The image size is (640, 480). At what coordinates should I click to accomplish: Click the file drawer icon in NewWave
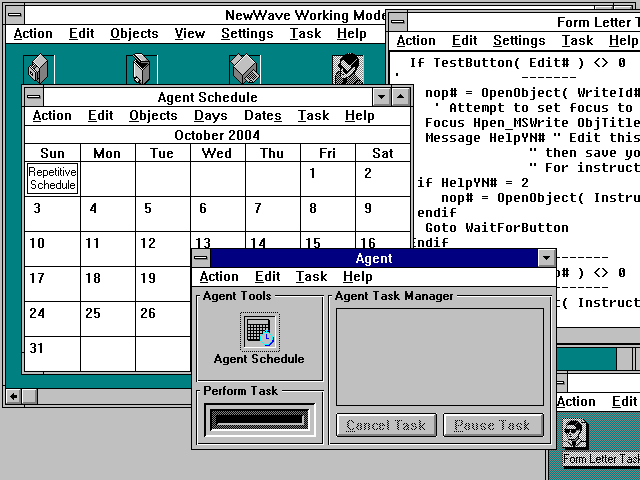pyautogui.click(x=39, y=68)
